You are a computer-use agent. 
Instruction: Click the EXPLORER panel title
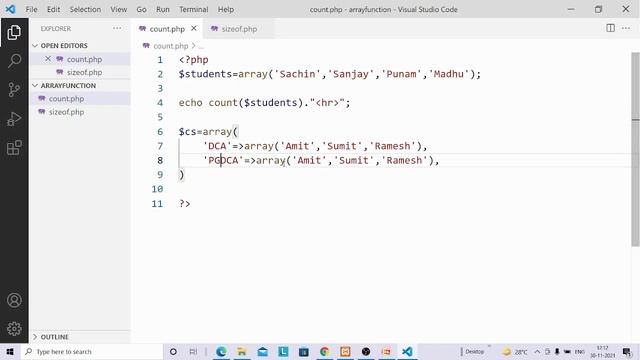click(x=56, y=29)
